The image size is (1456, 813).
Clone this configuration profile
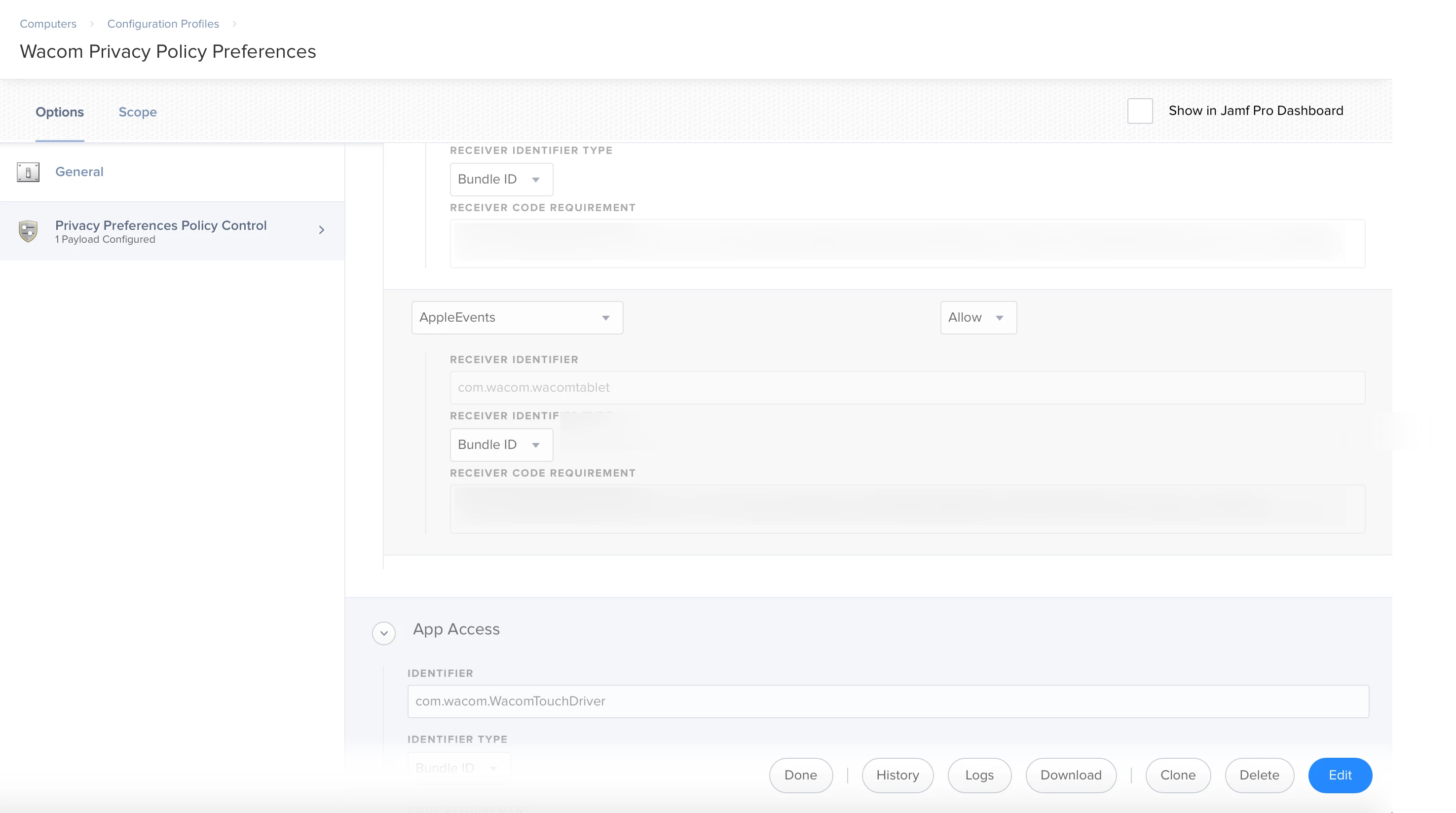(1178, 775)
